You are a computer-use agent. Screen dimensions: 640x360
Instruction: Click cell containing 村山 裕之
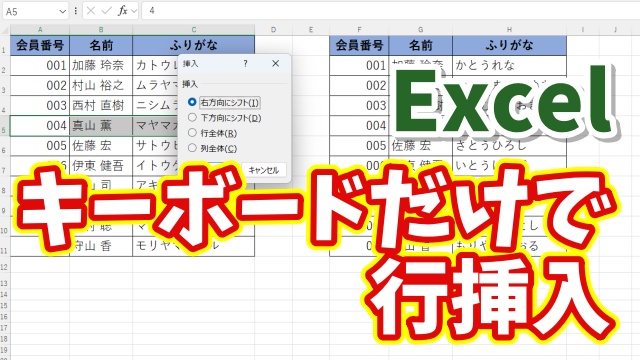(x=101, y=85)
